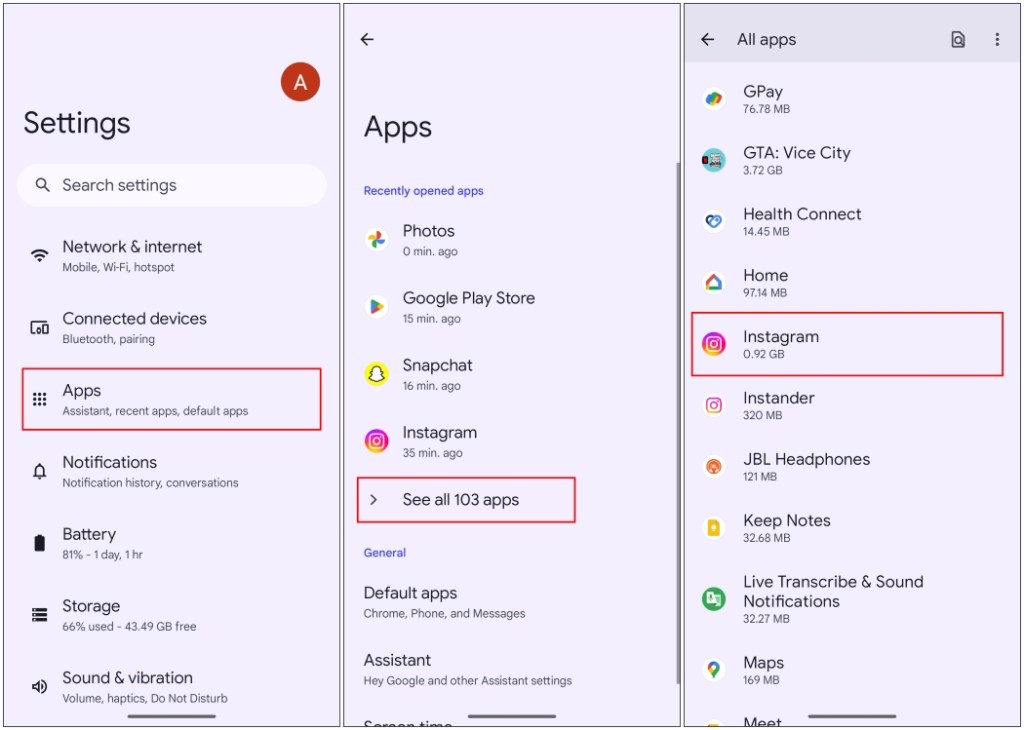Open Live Transcribe & Sound Notifications

tap(852, 599)
